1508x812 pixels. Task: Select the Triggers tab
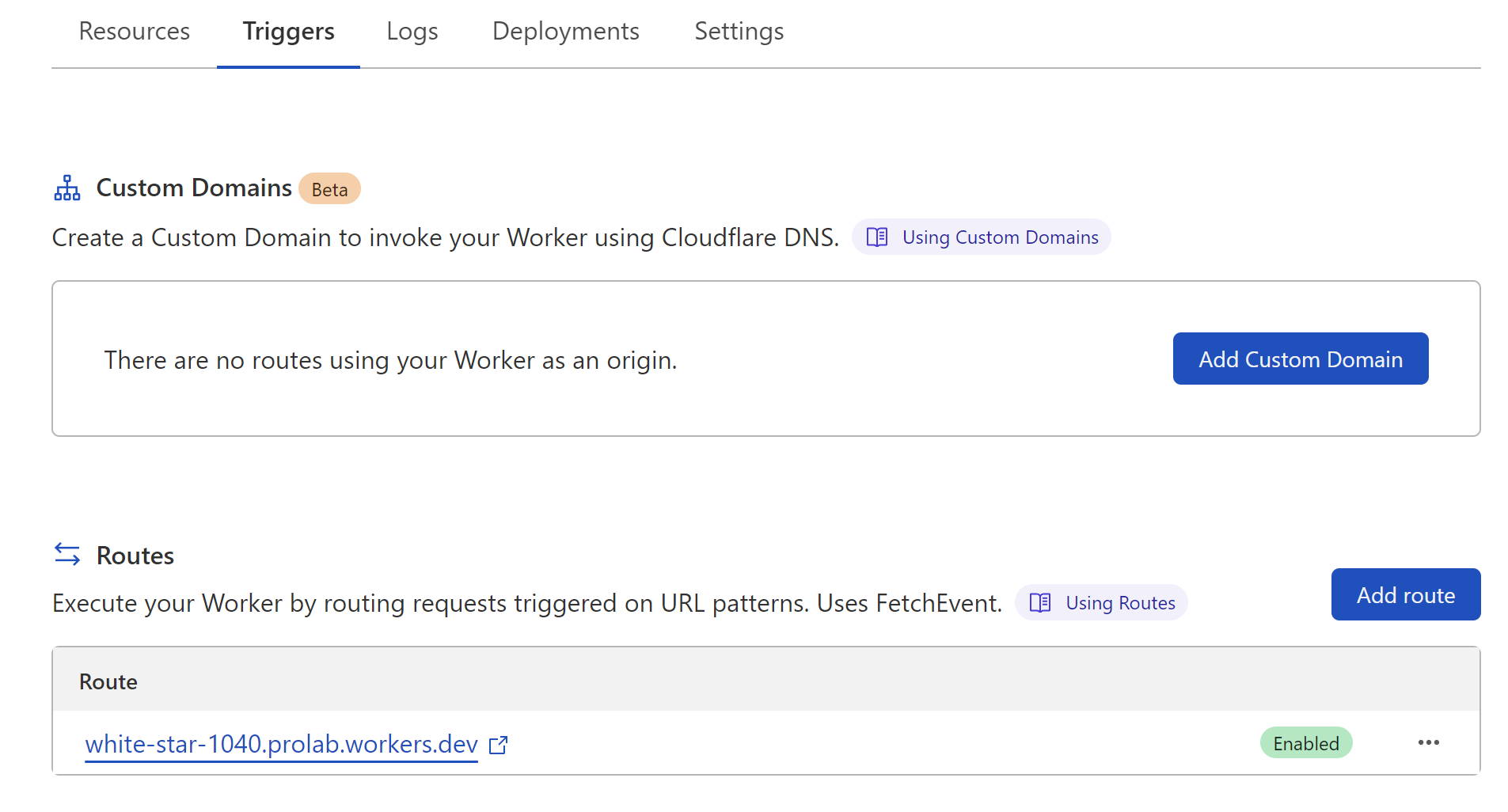288,32
